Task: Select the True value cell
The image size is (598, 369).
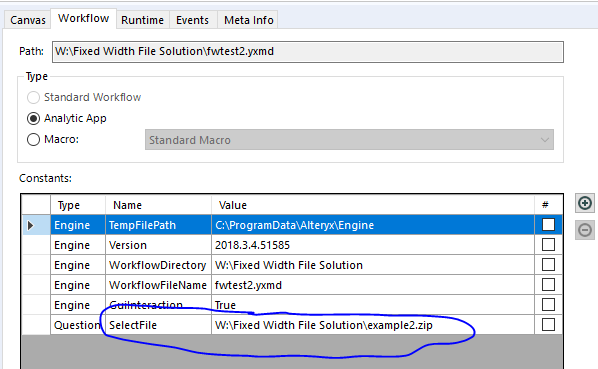Action: coord(373,305)
